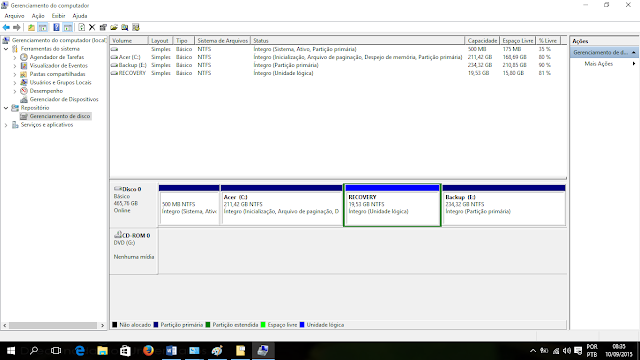The height and width of the screenshot is (360, 640).
Task: Select Acer (C:) partition block on Disco 0
Action: pyautogui.click(x=282, y=205)
